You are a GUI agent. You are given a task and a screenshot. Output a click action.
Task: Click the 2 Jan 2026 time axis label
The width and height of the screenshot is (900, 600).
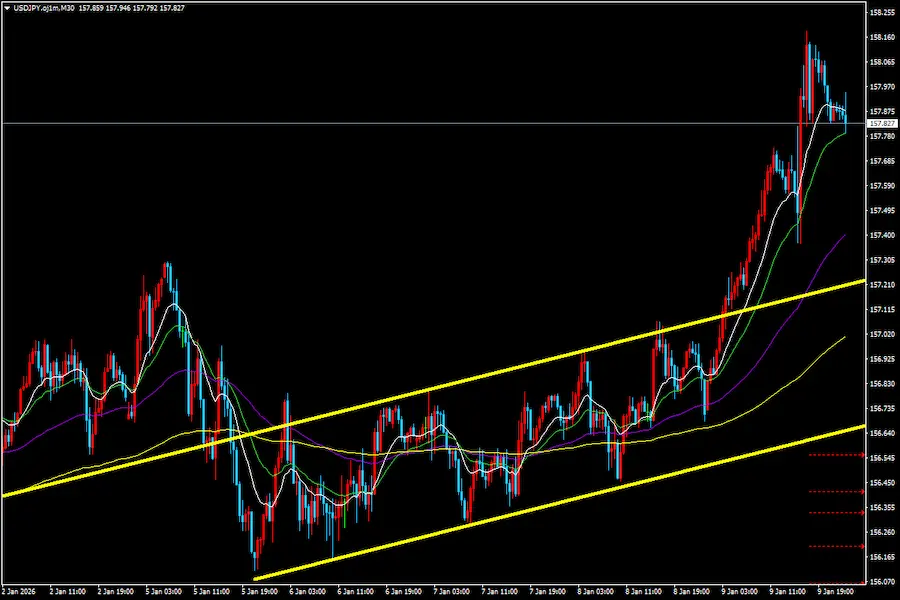pos(20,591)
